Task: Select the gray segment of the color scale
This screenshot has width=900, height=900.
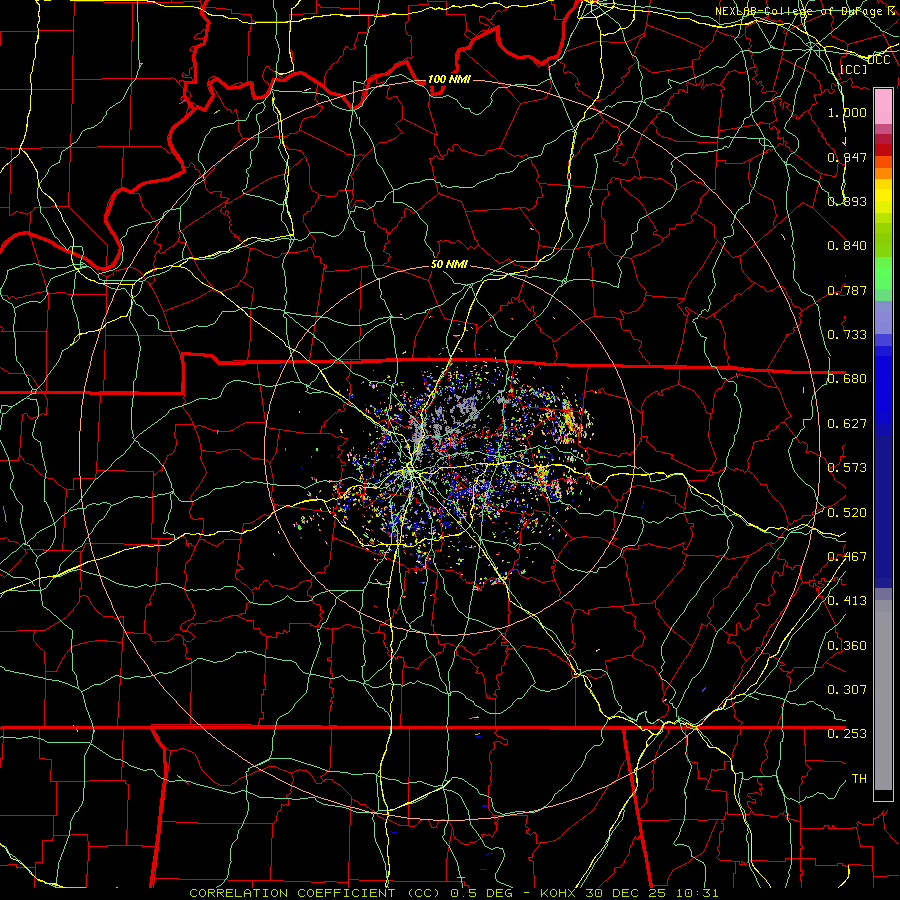Action: pyautogui.click(x=883, y=695)
